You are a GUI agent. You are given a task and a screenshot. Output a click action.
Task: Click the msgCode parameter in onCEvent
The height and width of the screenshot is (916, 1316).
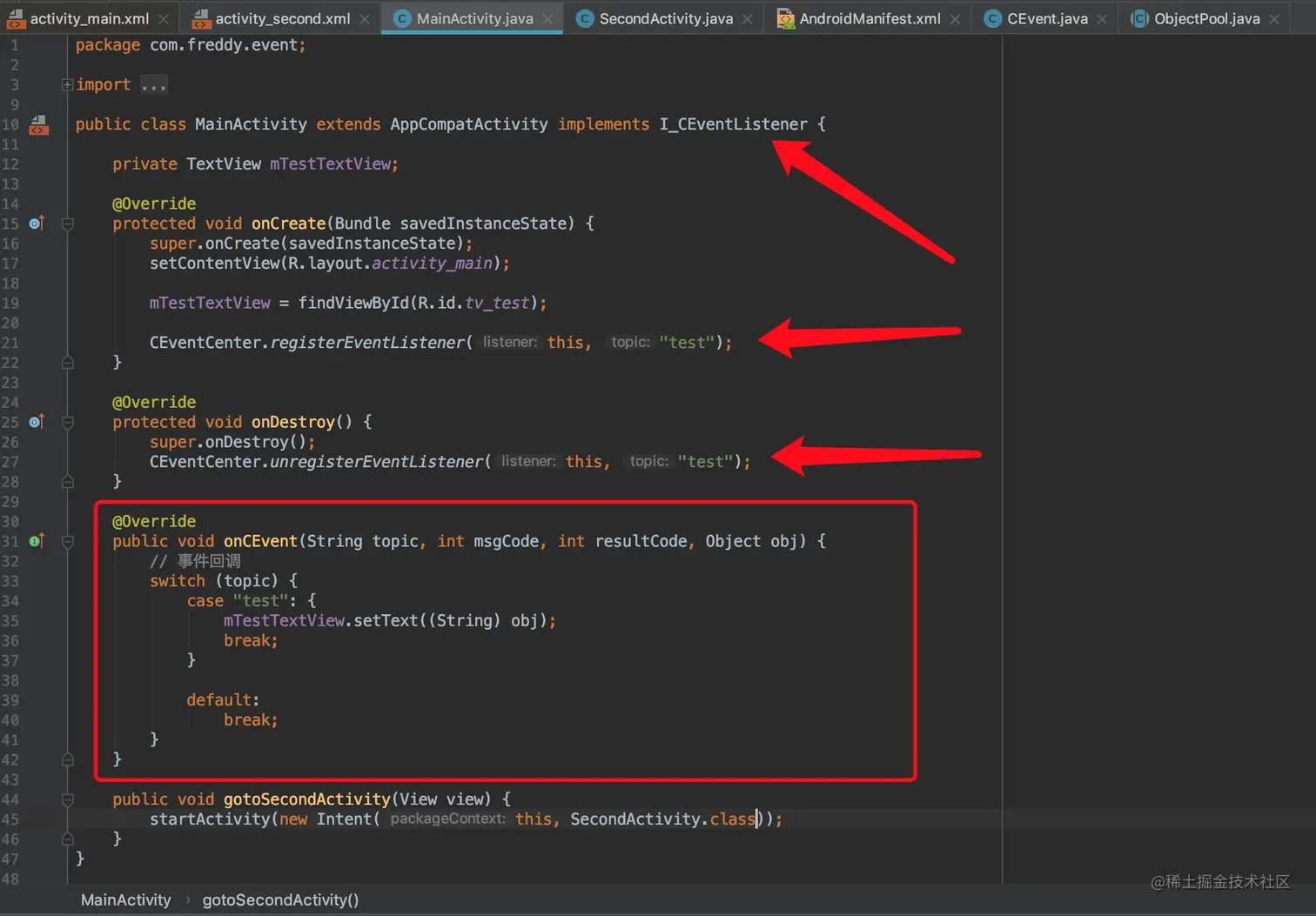click(507, 541)
